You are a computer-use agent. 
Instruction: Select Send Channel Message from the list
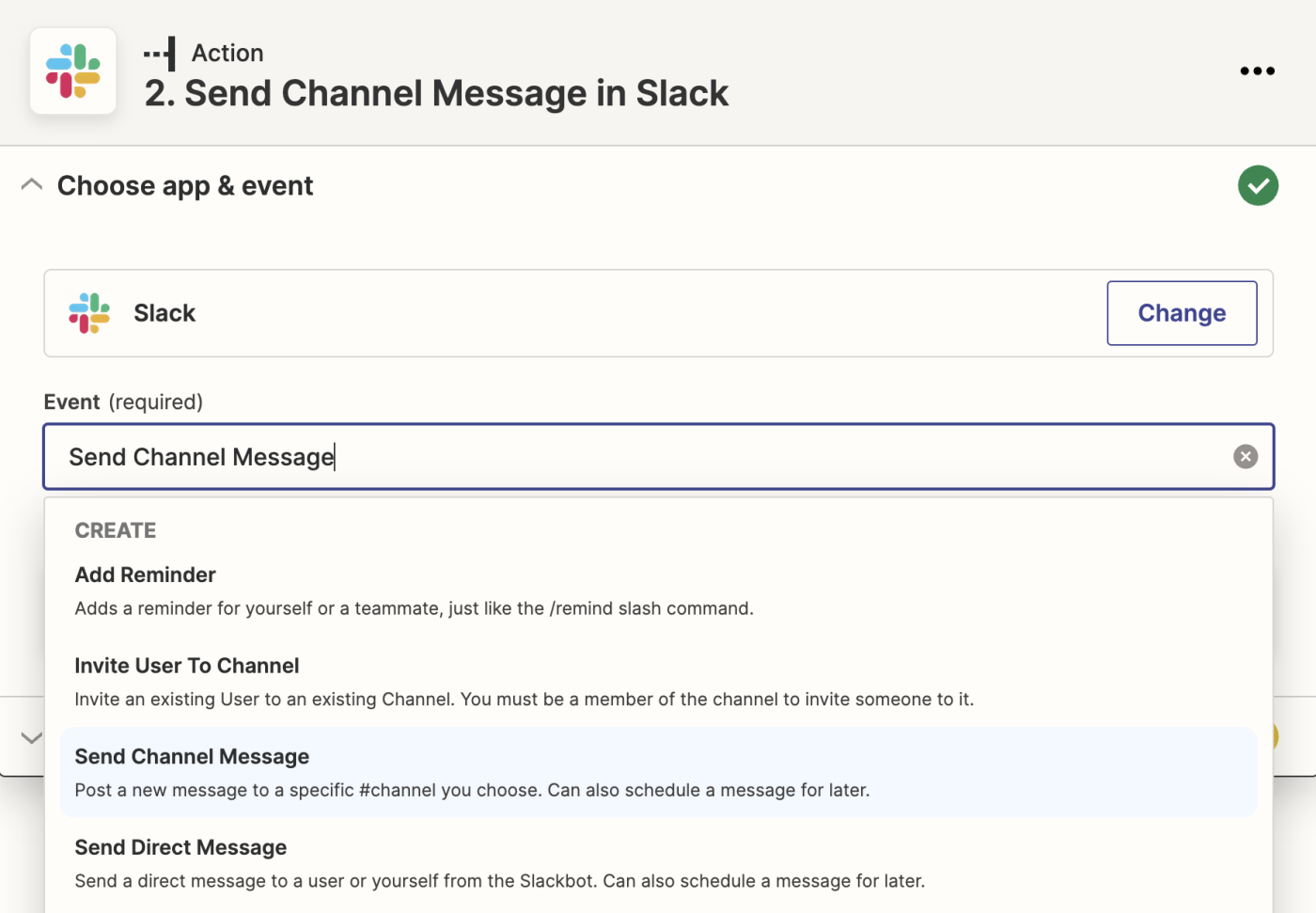[192, 757]
